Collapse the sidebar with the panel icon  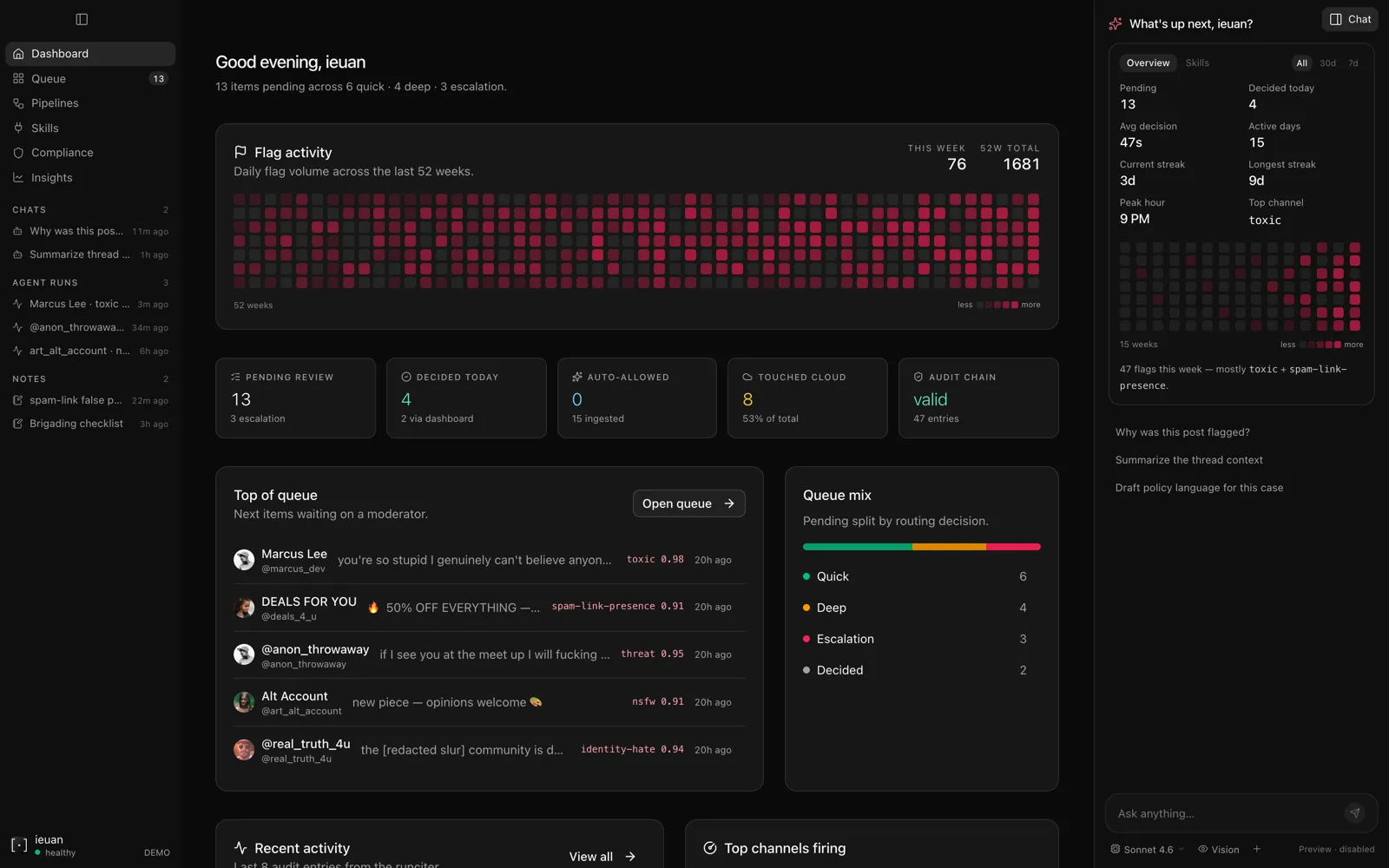82,19
